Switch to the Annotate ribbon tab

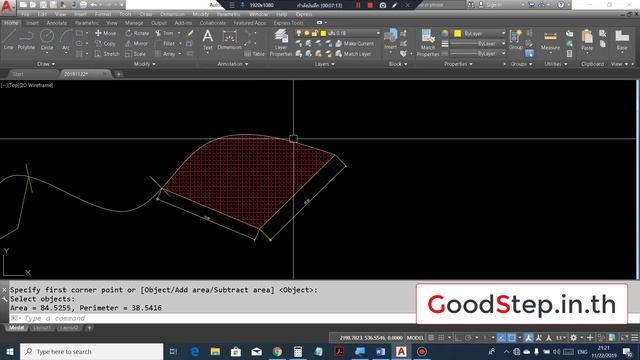pyautogui.click(x=56, y=23)
